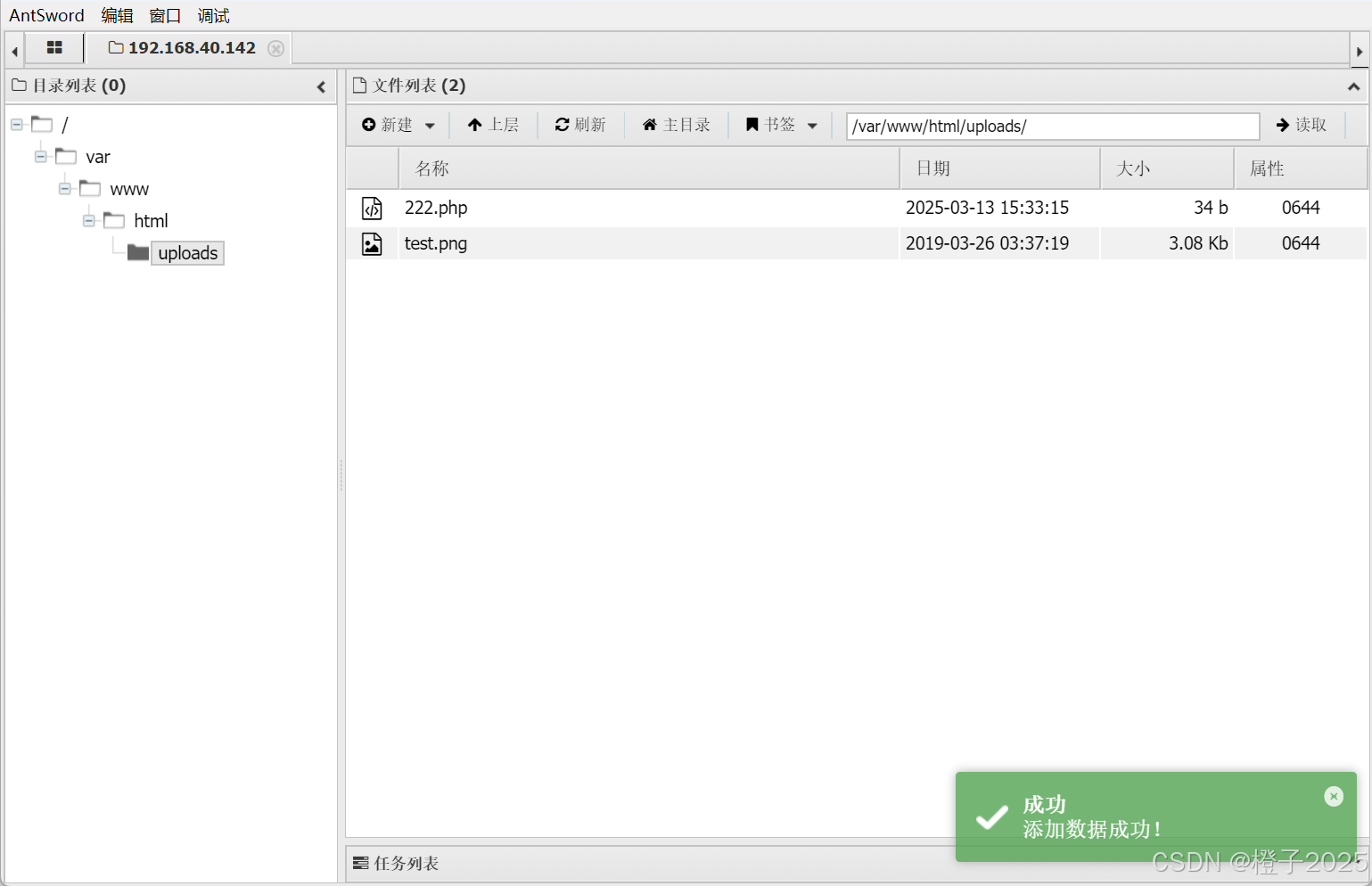
Task: Open the 调试 menu
Action: (x=213, y=15)
